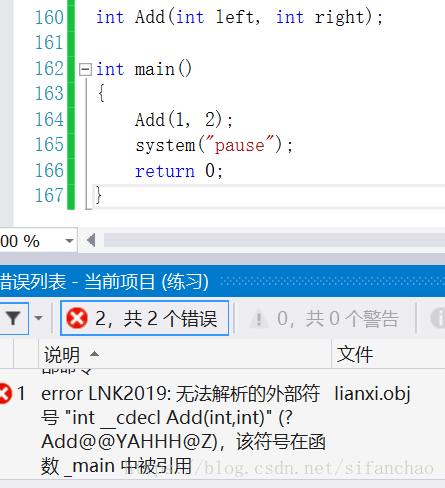Click the system("pause") line of code
The width and height of the screenshot is (445, 488).
tap(214, 145)
